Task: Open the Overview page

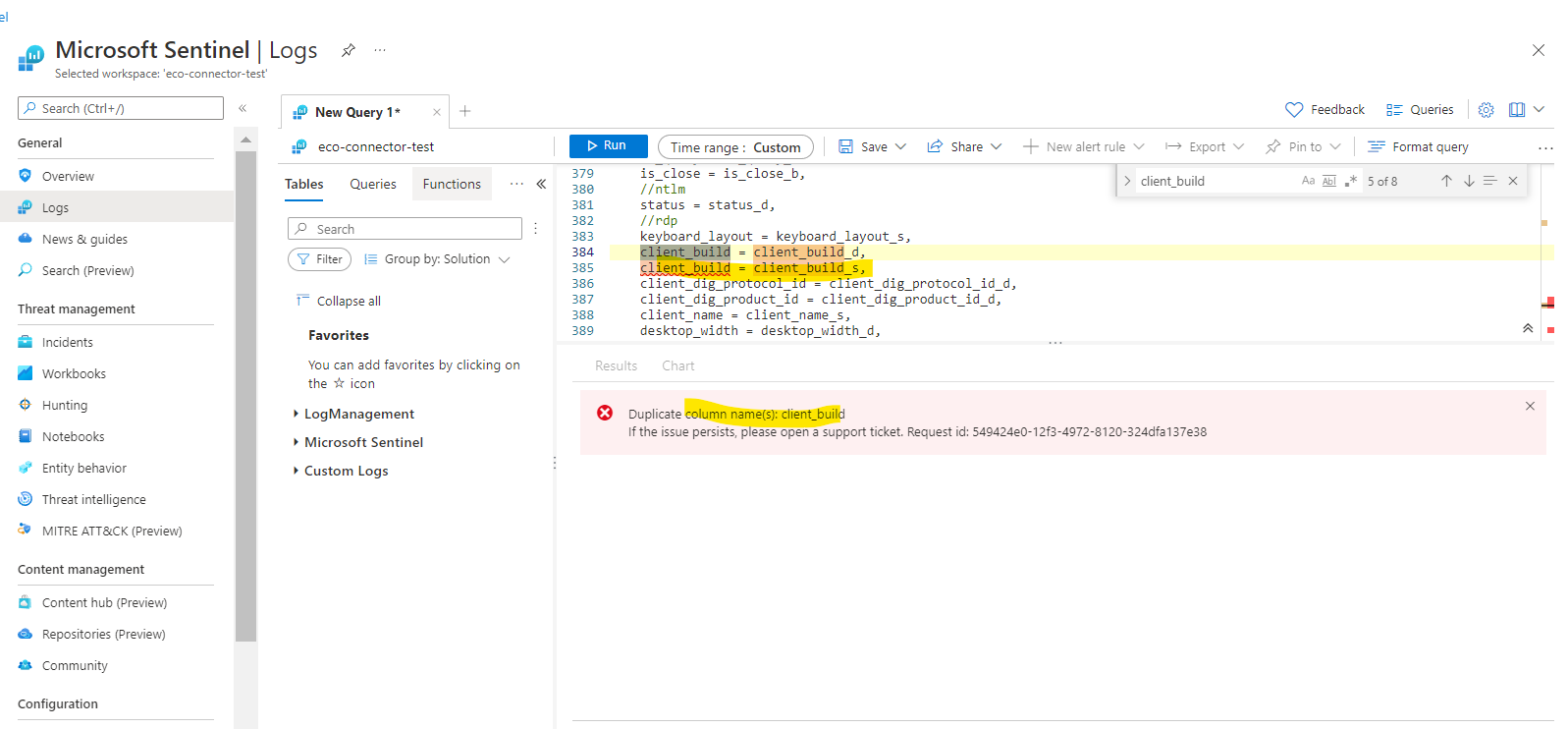Action: pyautogui.click(x=68, y=176)
